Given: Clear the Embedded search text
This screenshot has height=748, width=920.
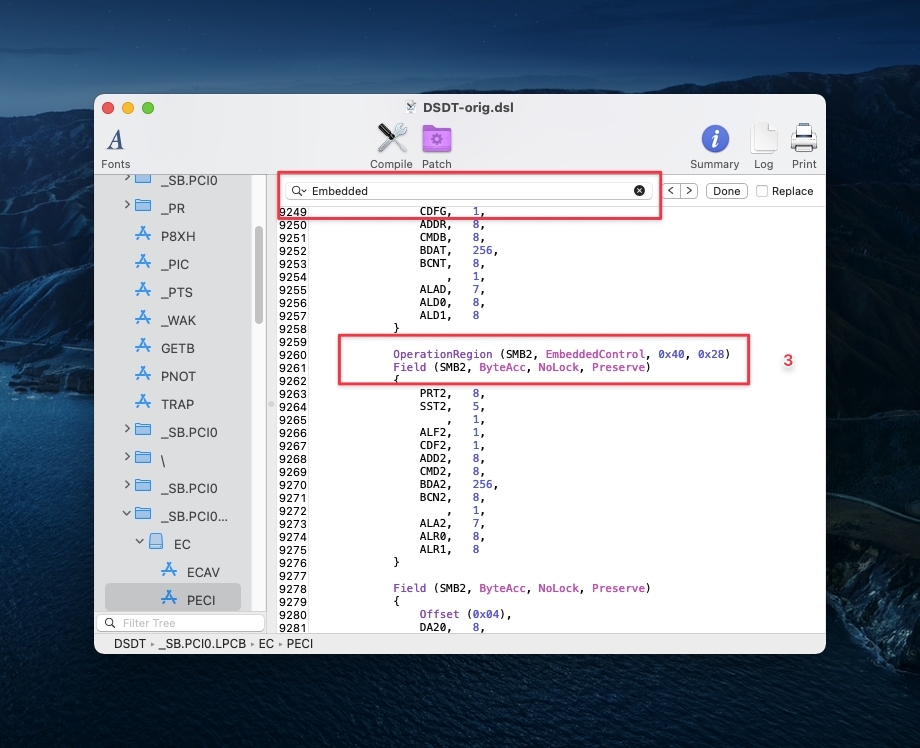Looking at the screenshot, I should pyautogui.click(x=639, y=191).
